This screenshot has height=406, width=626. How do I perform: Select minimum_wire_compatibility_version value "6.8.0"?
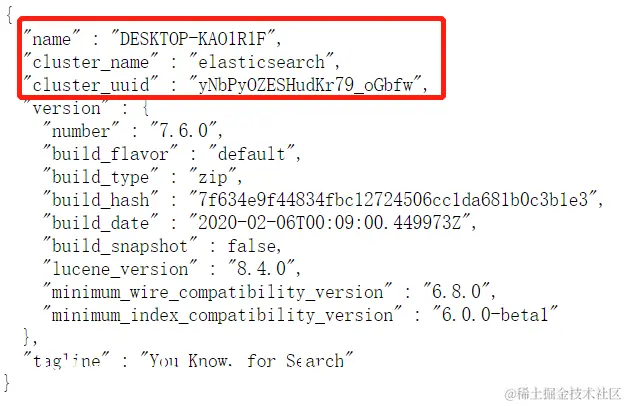pos(457,291)
